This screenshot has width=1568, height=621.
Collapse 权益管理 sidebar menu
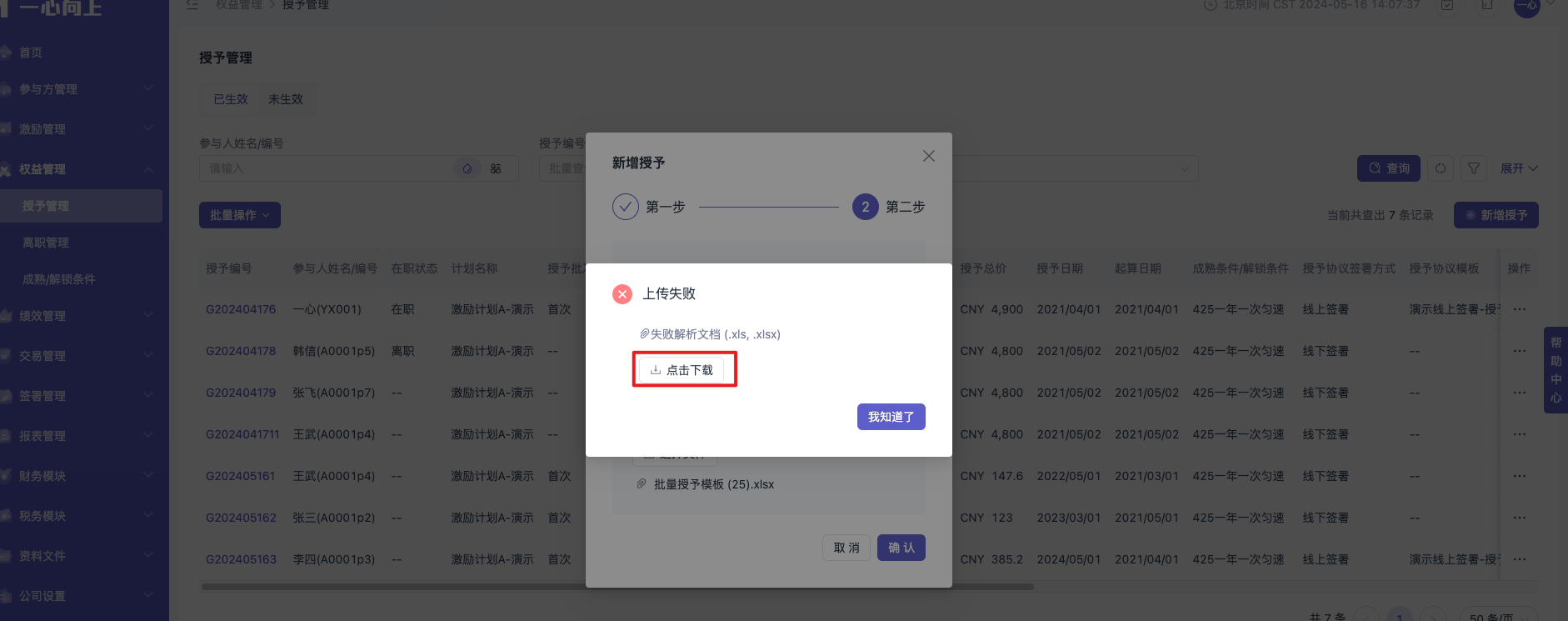[x=81, y=169]
